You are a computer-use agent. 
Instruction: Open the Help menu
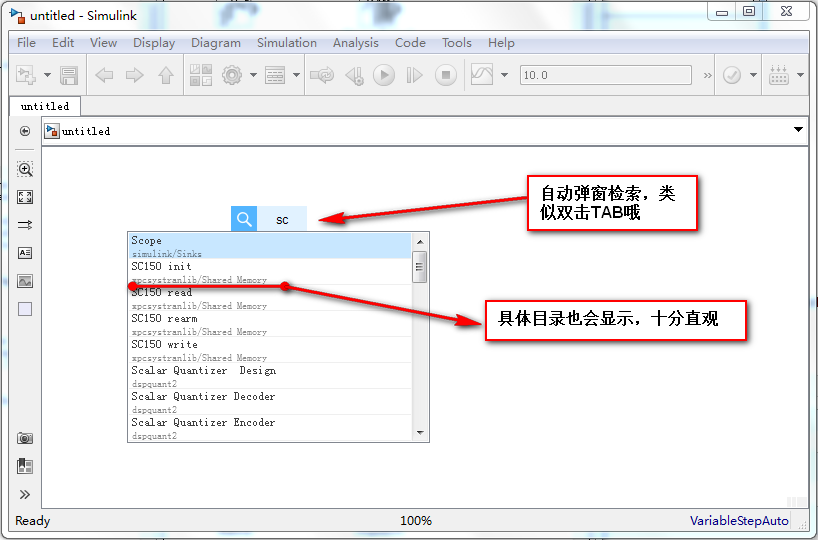(501, 43)
